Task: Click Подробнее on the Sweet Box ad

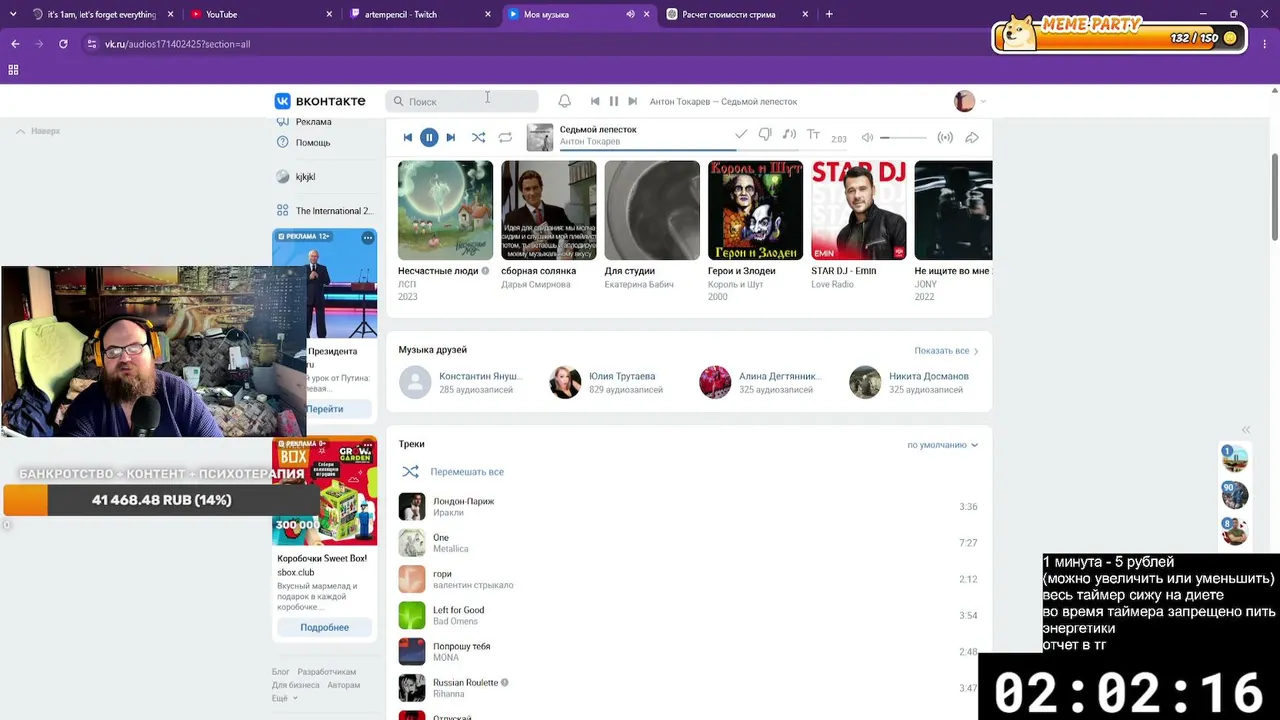Action: tap(325, 627)
